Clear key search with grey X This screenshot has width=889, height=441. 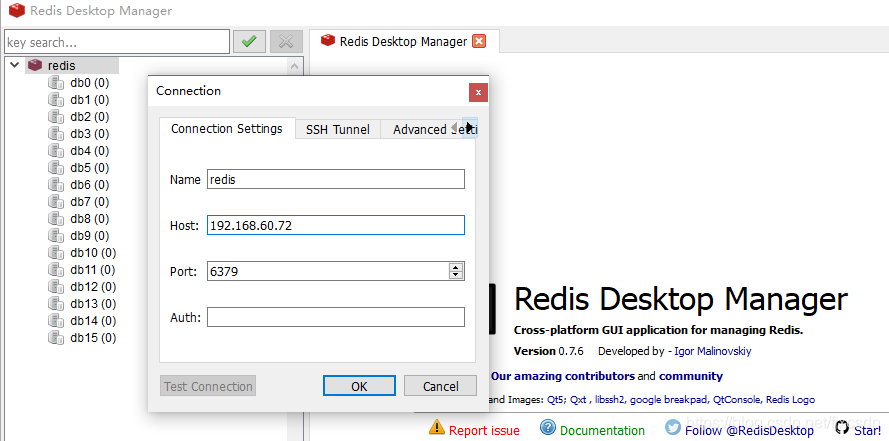coord(286,41)
